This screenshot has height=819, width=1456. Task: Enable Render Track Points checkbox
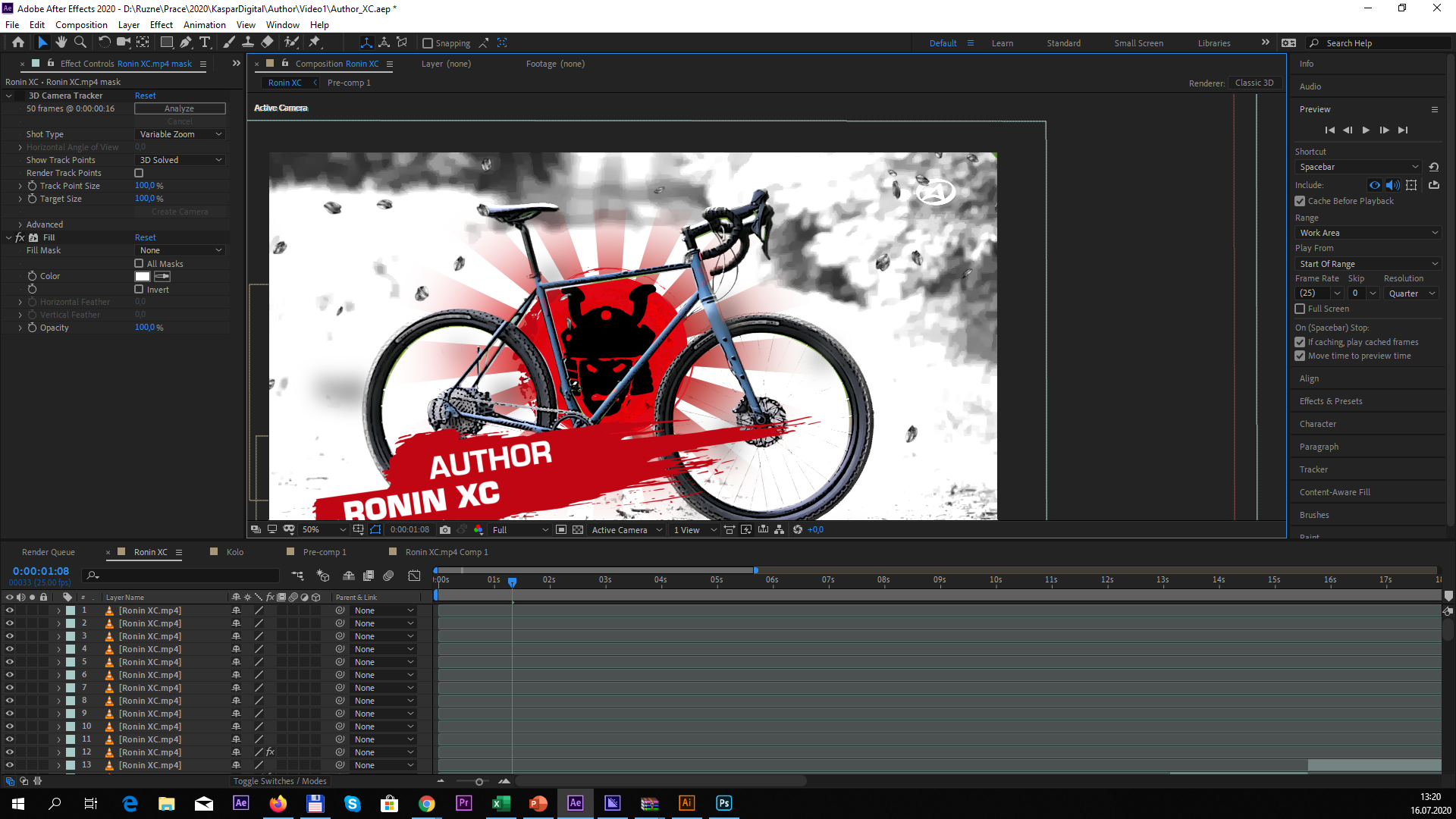[139, 173]
